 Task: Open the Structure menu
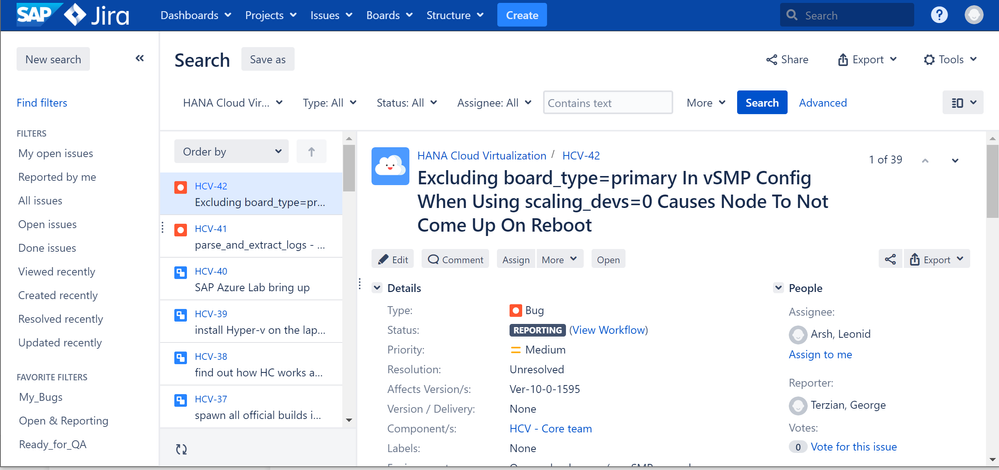[455, 15]
